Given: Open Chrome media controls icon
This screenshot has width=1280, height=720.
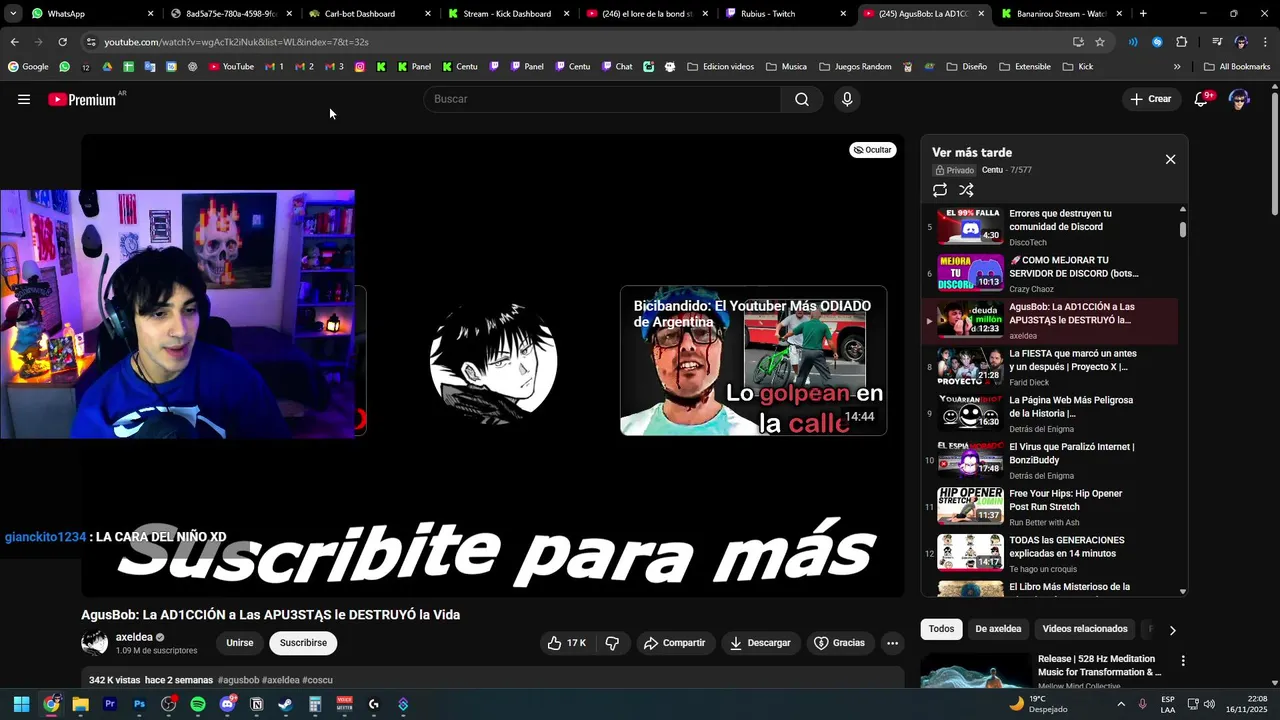Looking at the screenshot, I should point(1217,42).
